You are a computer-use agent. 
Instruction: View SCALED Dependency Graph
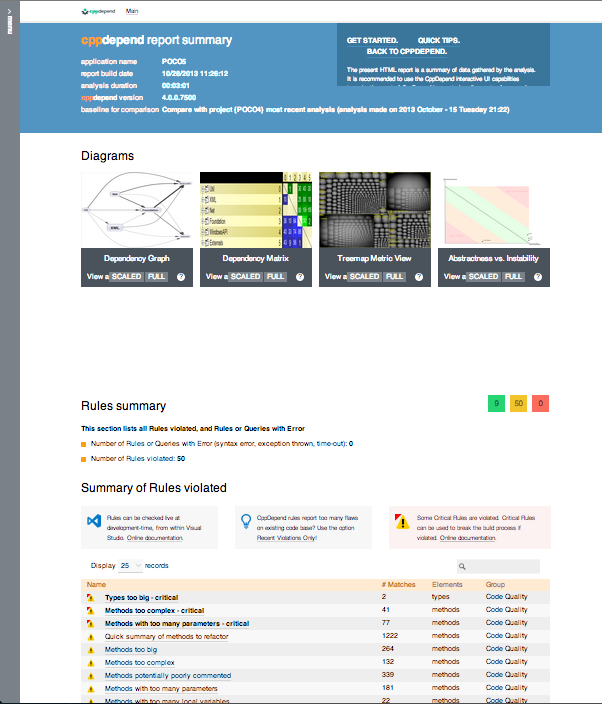[x=126, y=277]
